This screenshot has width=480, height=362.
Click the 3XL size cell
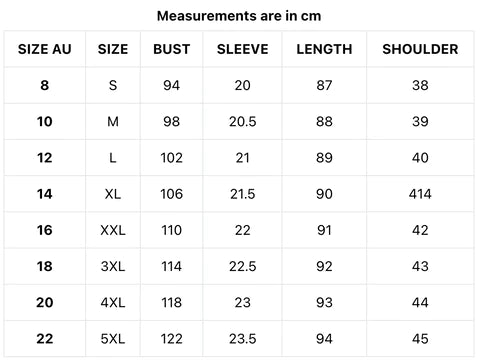pos(113,267)
